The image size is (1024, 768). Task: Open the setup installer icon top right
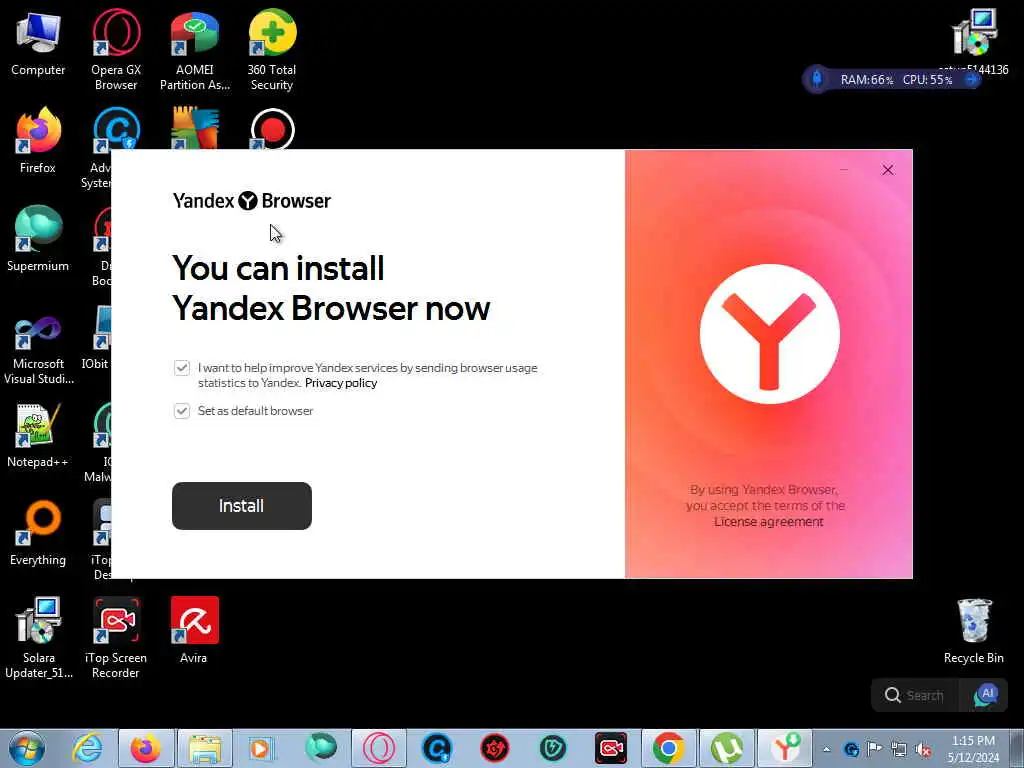tap(974, 40)
